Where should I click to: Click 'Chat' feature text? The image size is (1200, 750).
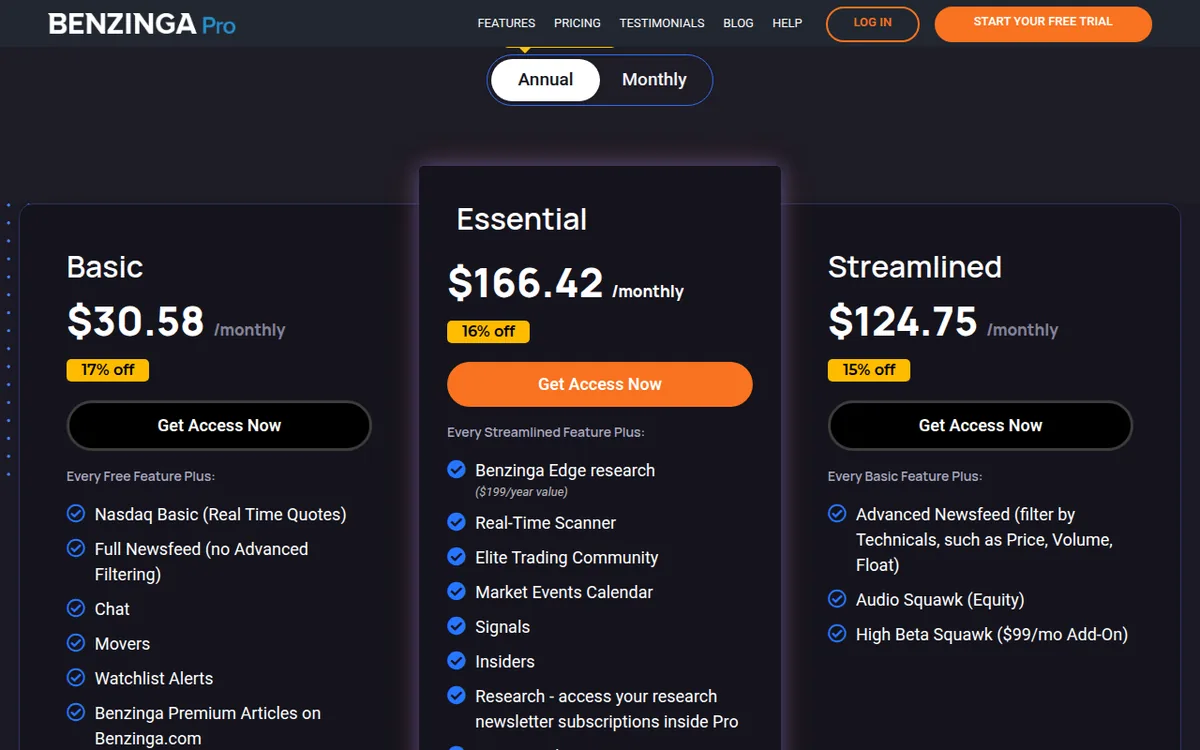(x=112, y=609)
